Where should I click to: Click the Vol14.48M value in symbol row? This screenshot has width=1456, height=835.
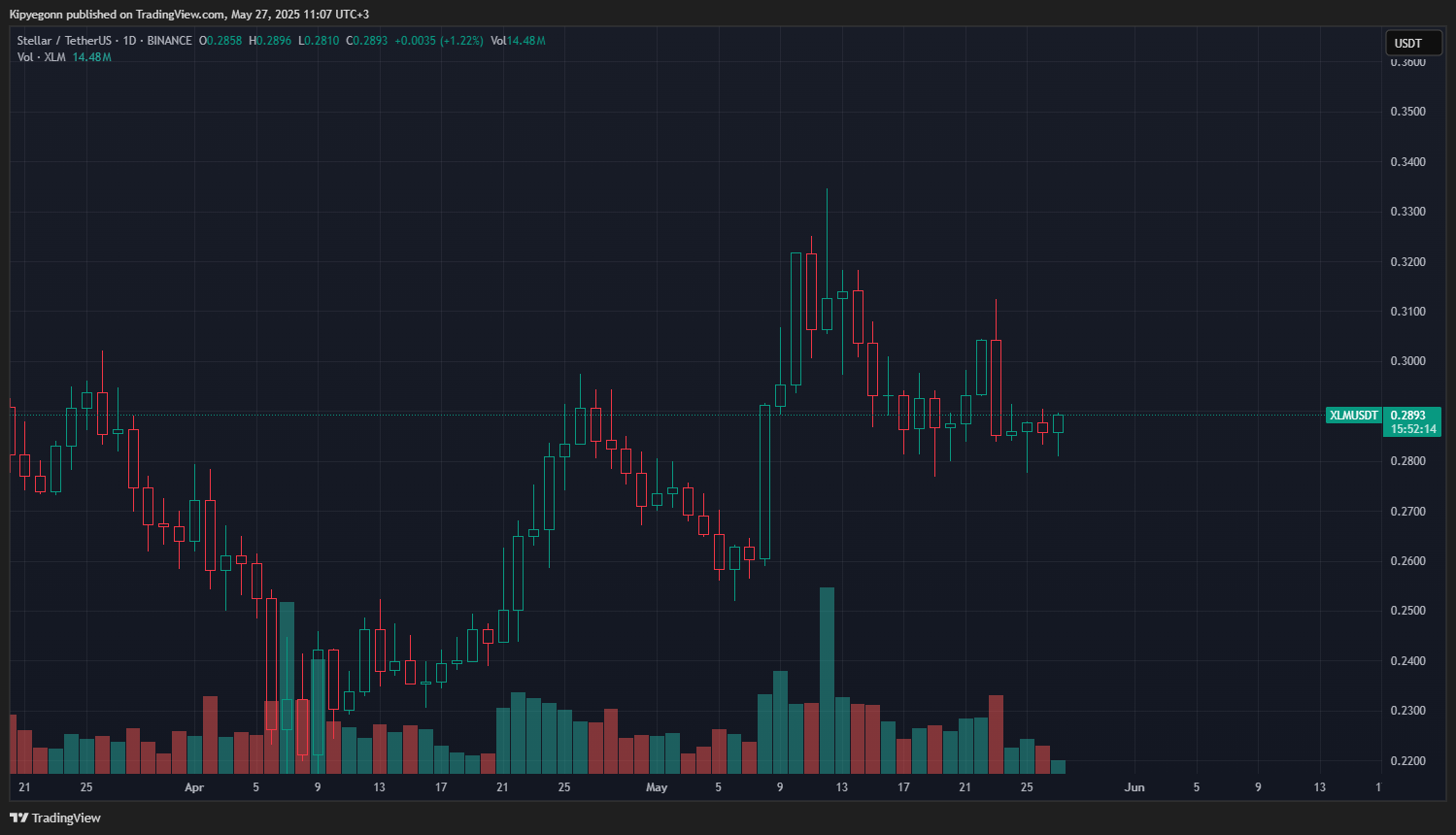(x=518, y=41)
